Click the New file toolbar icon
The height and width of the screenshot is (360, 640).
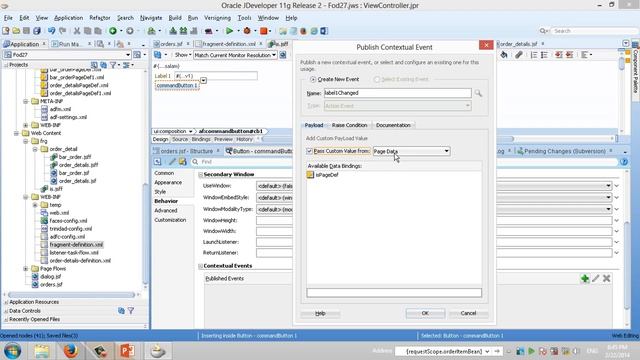pos(6,31)
